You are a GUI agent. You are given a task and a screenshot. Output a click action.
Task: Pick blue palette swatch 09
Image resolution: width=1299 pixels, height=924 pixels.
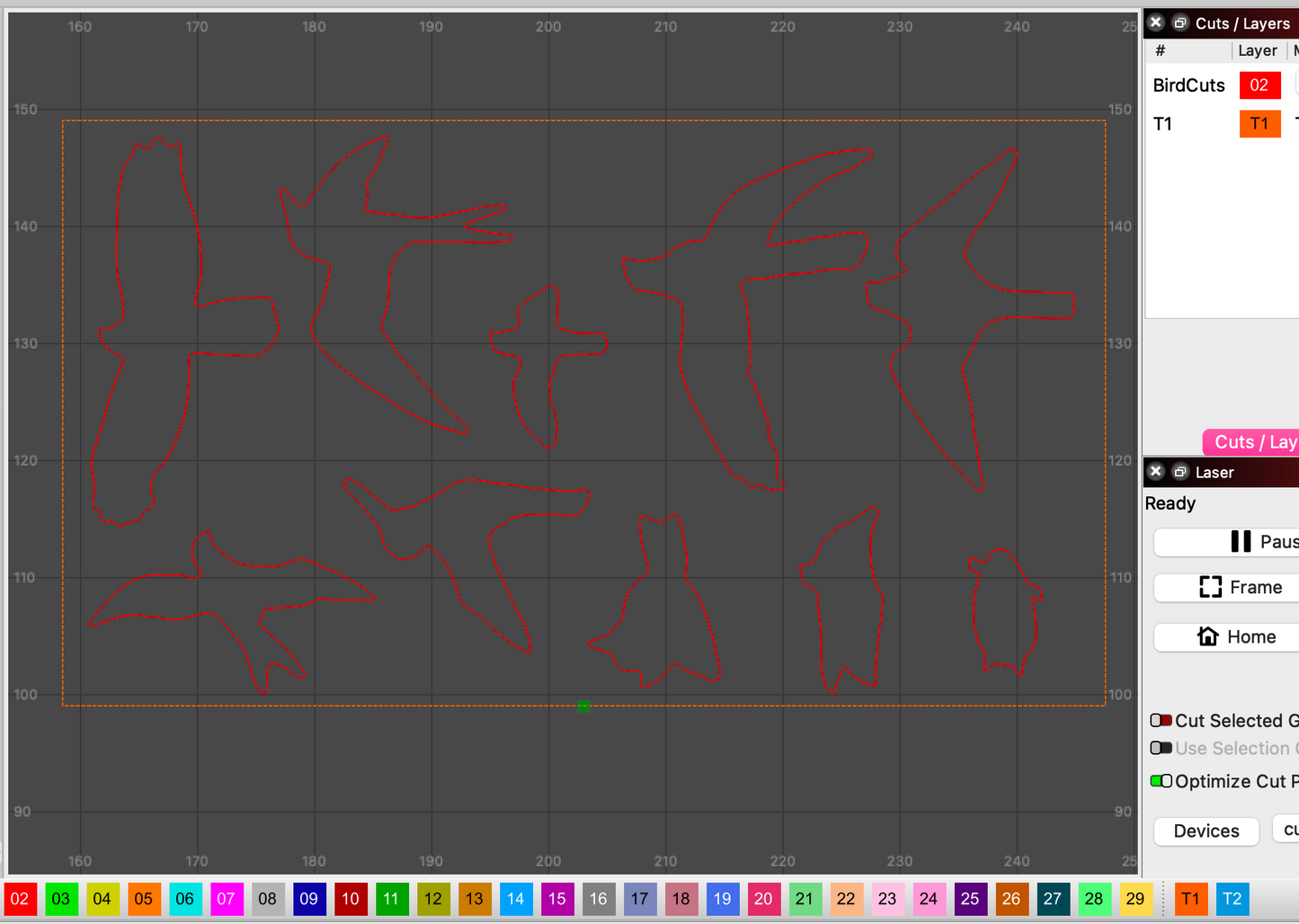click(x=309, y=899)
